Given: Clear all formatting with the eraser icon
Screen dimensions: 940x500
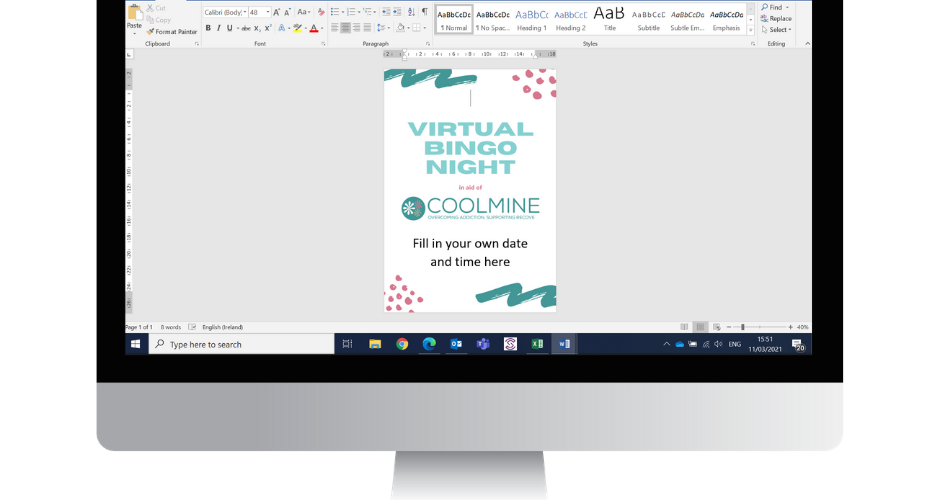Looking at the screenshot, I should (x=321, y=12).
